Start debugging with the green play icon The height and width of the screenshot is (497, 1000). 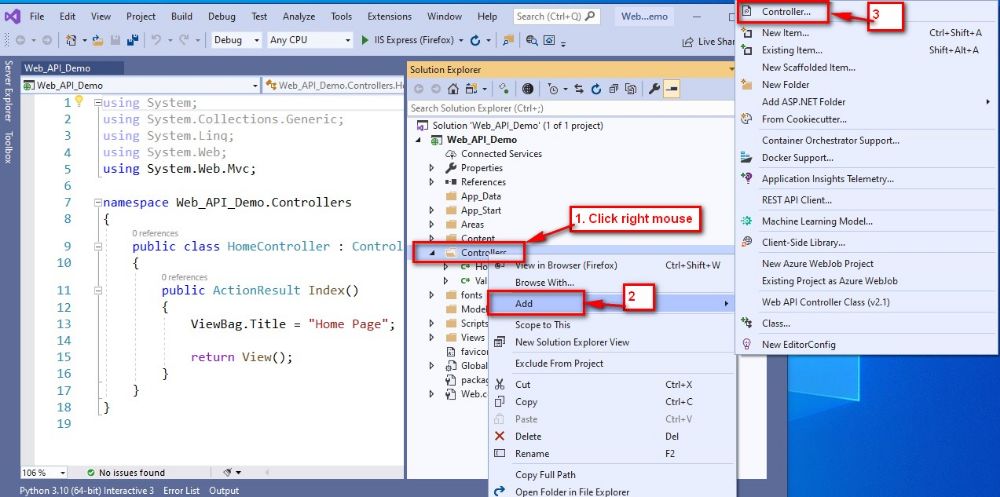click(x=363, y=40)
